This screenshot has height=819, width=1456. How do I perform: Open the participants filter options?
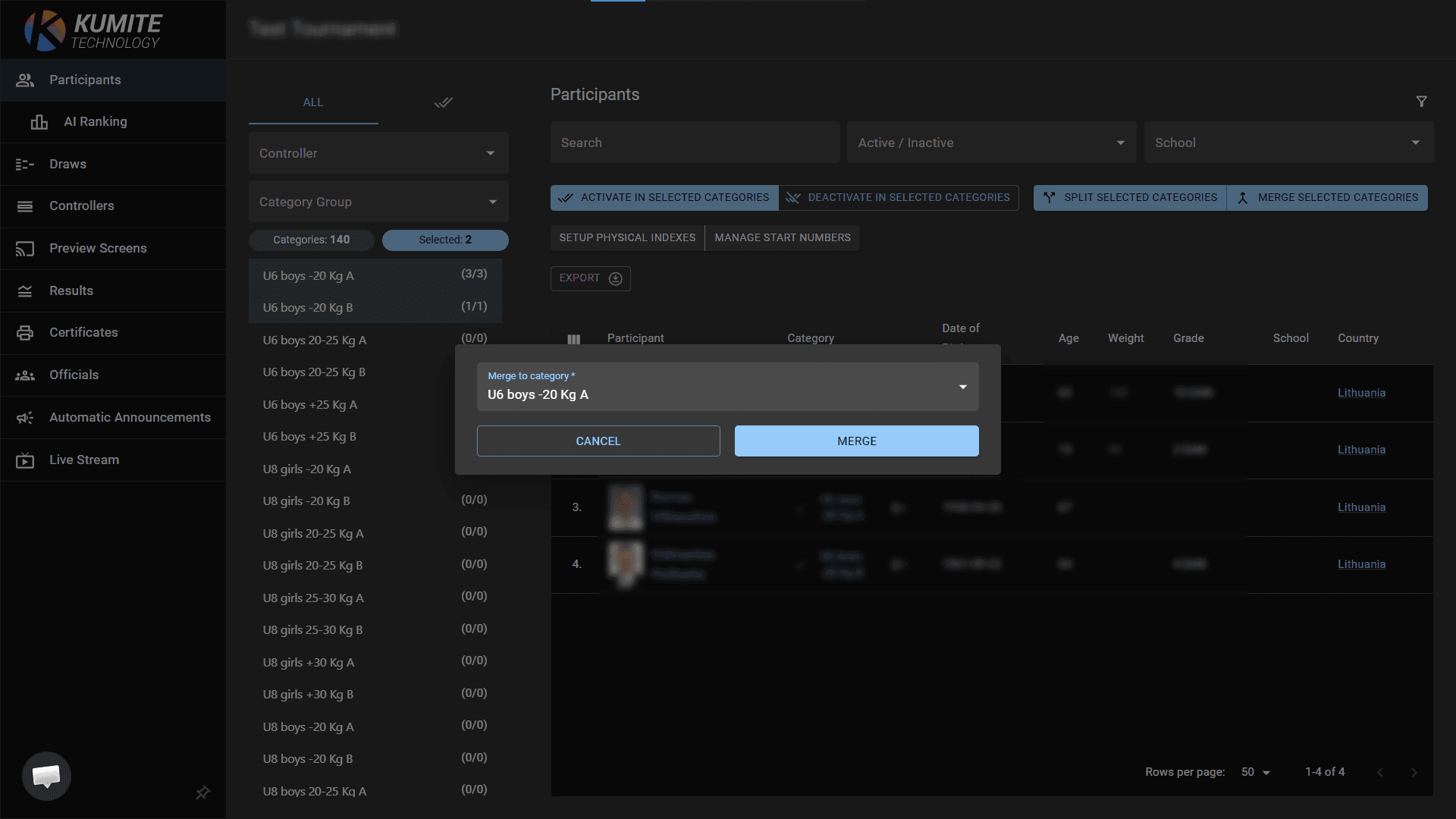coord(1422,102)
